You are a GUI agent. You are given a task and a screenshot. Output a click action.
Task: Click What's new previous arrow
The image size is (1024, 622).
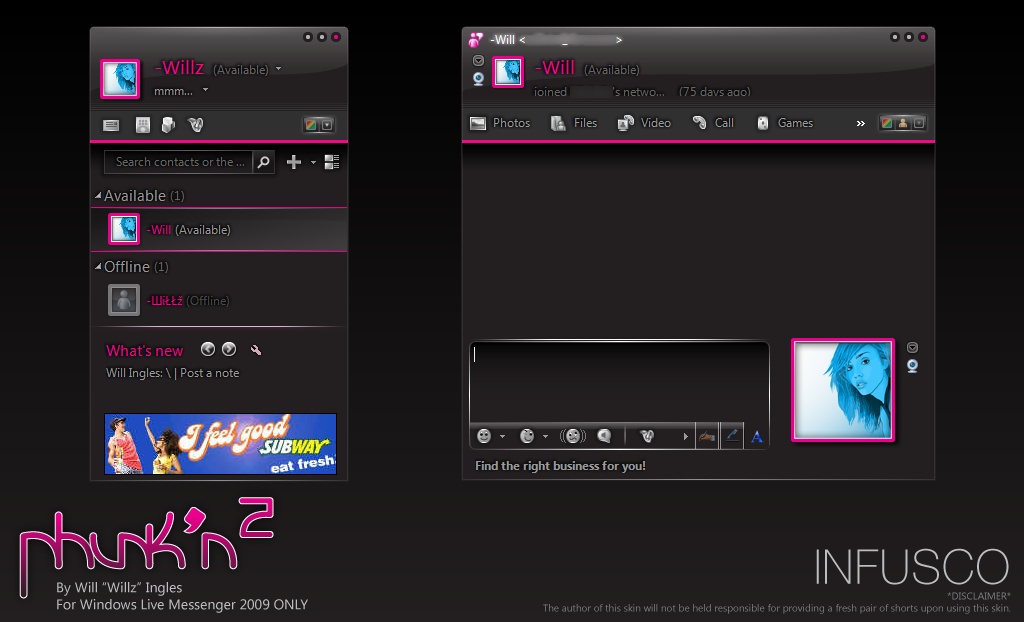[x=208, y=350]
